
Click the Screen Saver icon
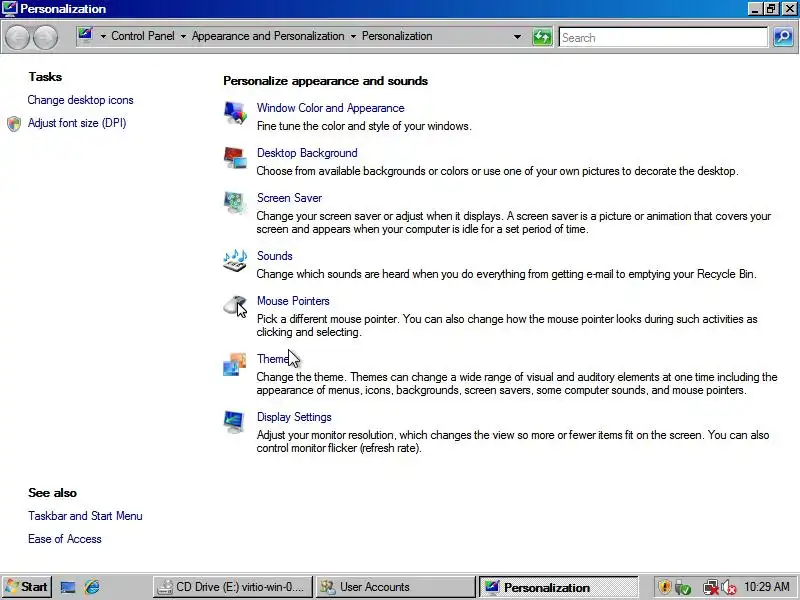(235, 203)
